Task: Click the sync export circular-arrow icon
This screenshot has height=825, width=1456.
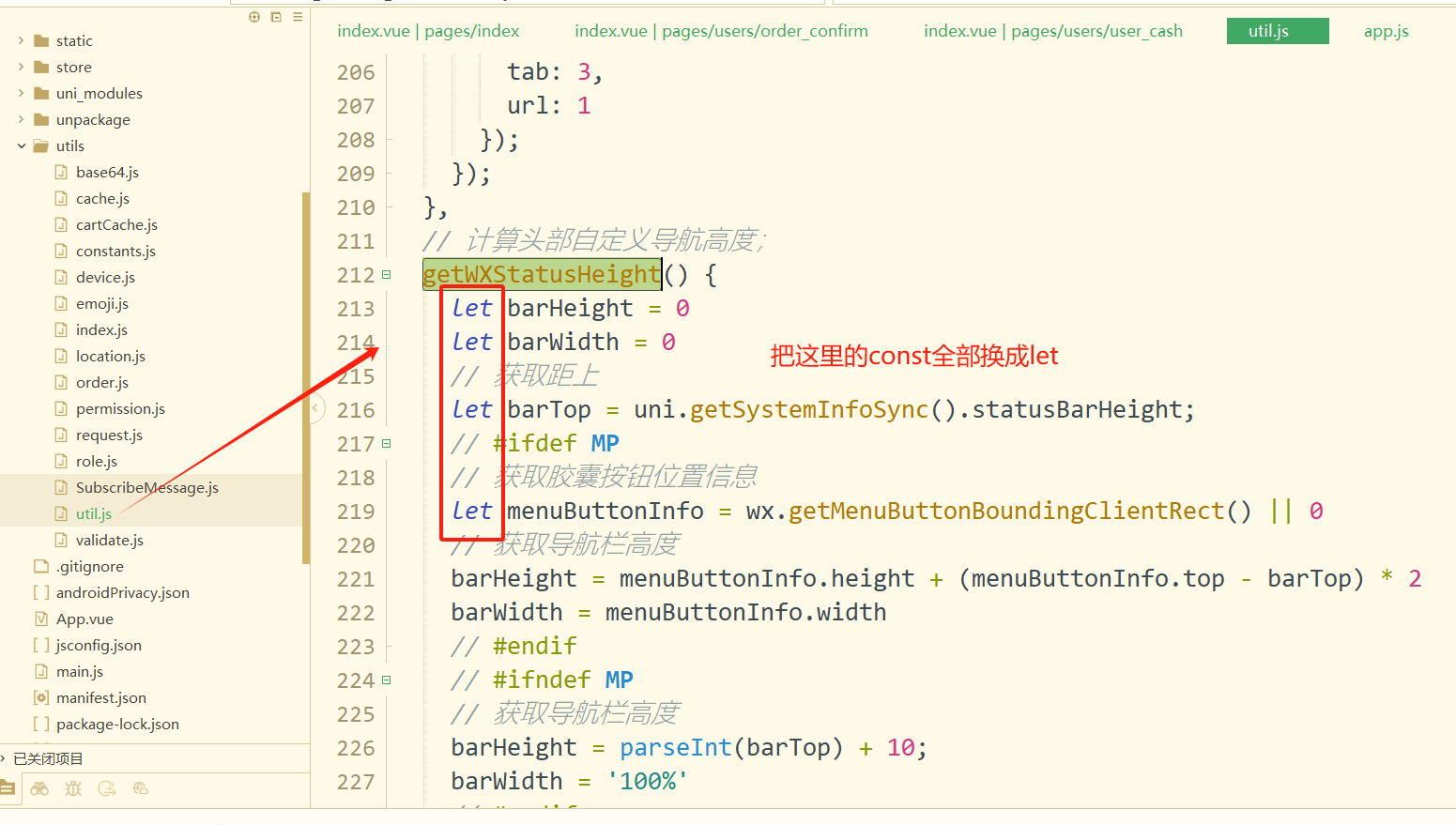Action: pyautogui.click(x=107, y=788)
